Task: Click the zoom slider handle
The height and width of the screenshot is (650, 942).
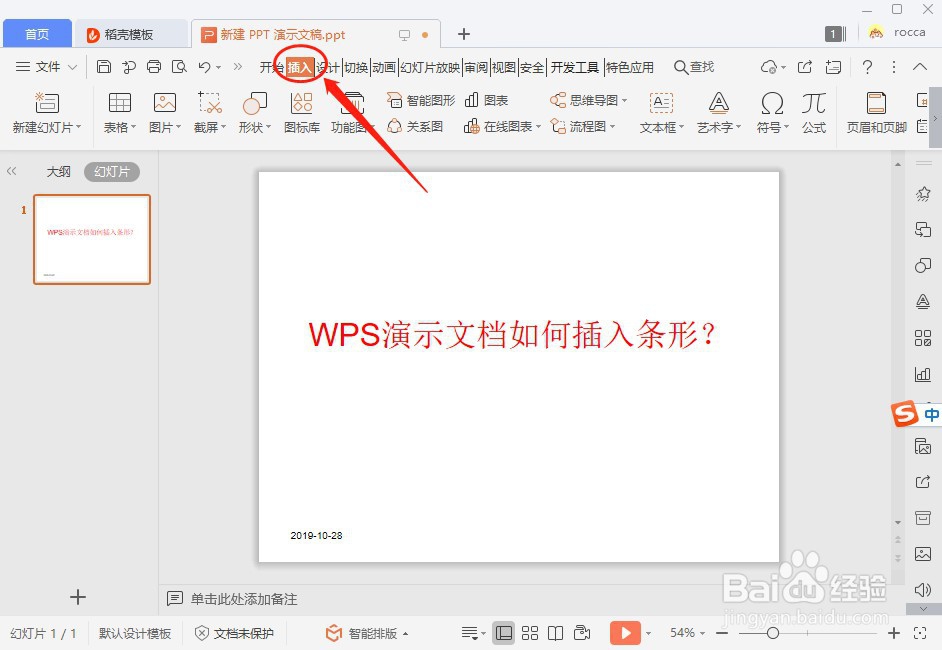Action: (x=773, y=633)
